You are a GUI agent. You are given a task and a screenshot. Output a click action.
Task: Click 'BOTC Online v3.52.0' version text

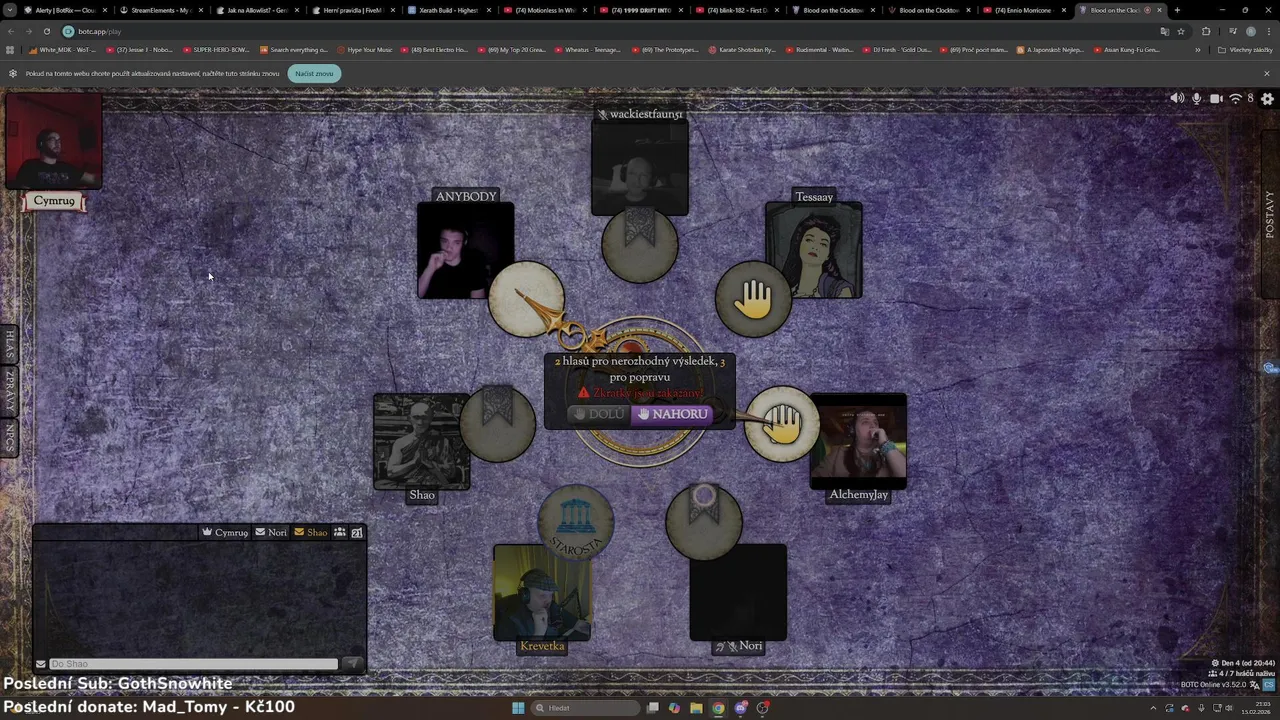tap(1214, 685)
